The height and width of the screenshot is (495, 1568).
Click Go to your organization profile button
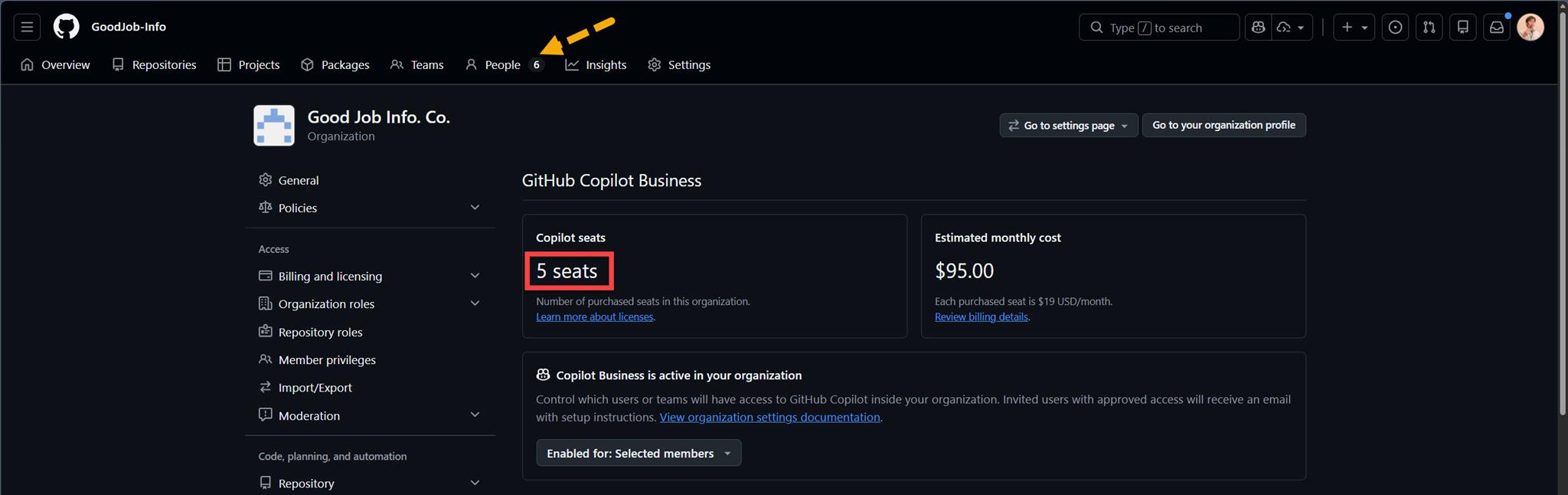click(1223, 126)
